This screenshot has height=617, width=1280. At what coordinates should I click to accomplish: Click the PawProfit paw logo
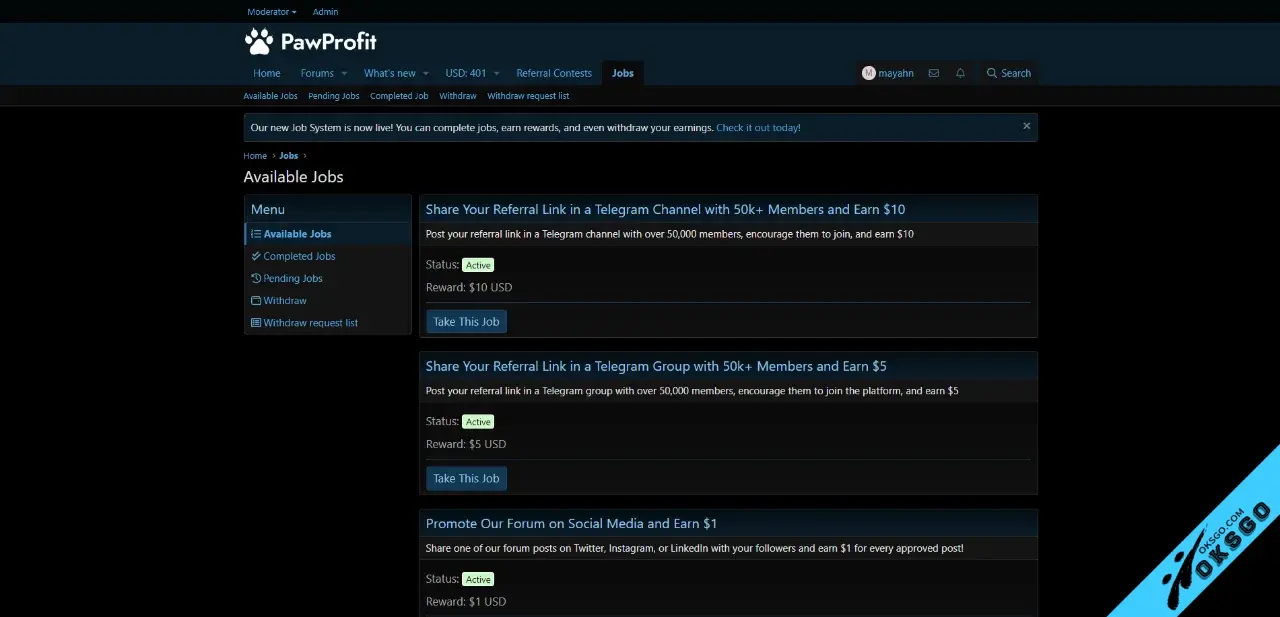(310, 42)
